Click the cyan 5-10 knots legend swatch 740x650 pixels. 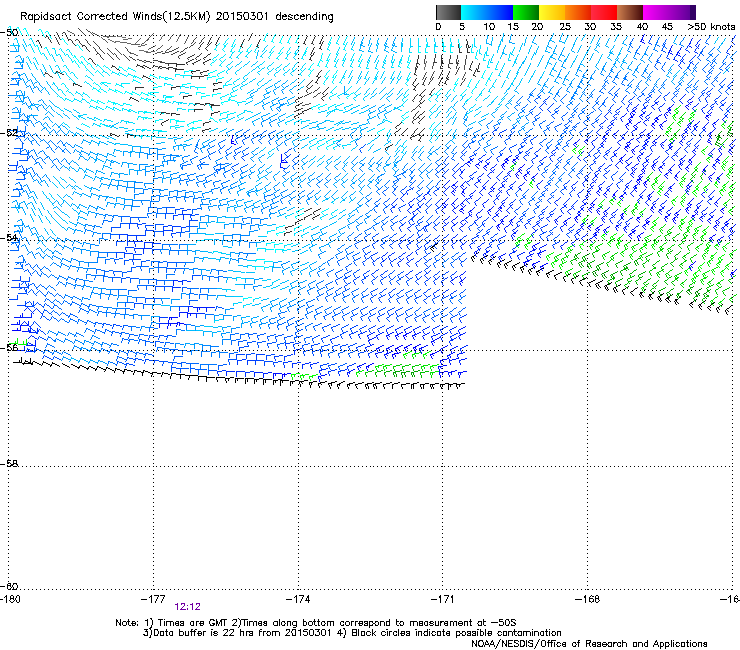[x=474, y=12]
